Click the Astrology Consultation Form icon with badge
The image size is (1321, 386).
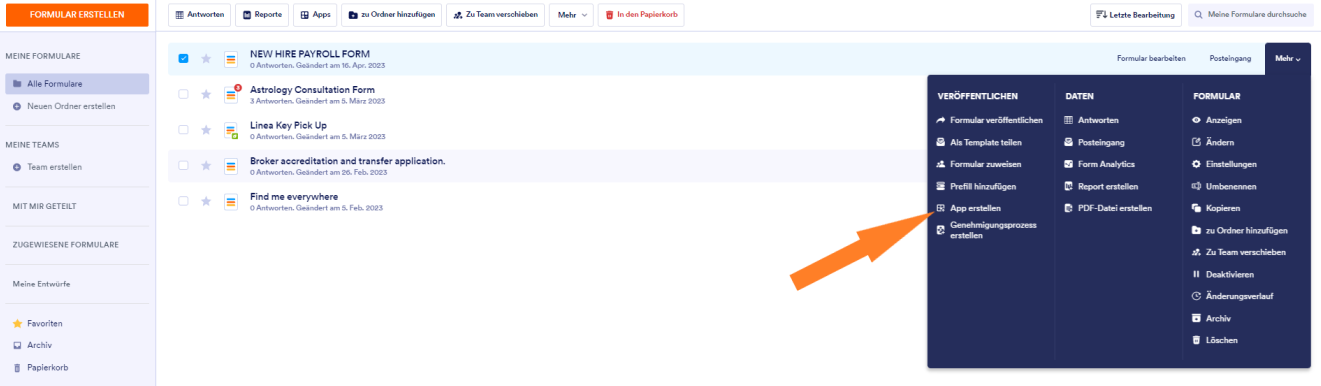[232, 94]
